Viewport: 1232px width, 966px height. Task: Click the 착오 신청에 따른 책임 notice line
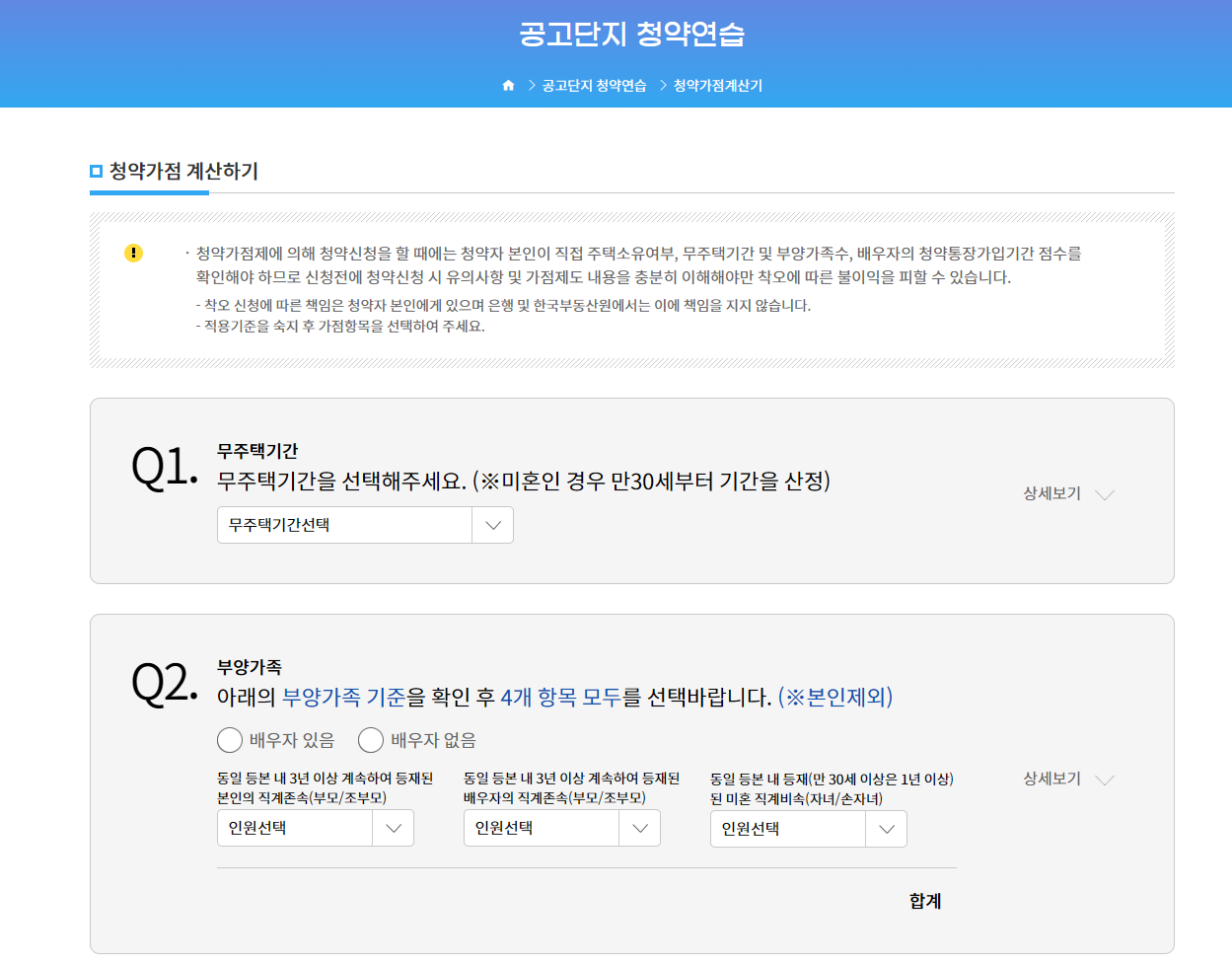[x=503, y=306]
